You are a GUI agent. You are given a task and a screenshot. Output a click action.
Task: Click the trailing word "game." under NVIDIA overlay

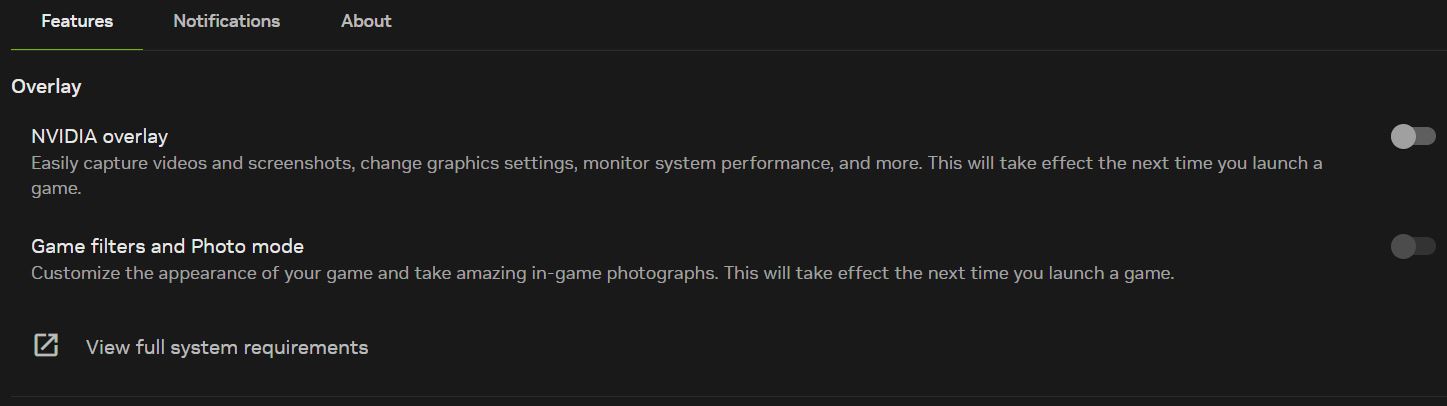[x=56, y=189]
